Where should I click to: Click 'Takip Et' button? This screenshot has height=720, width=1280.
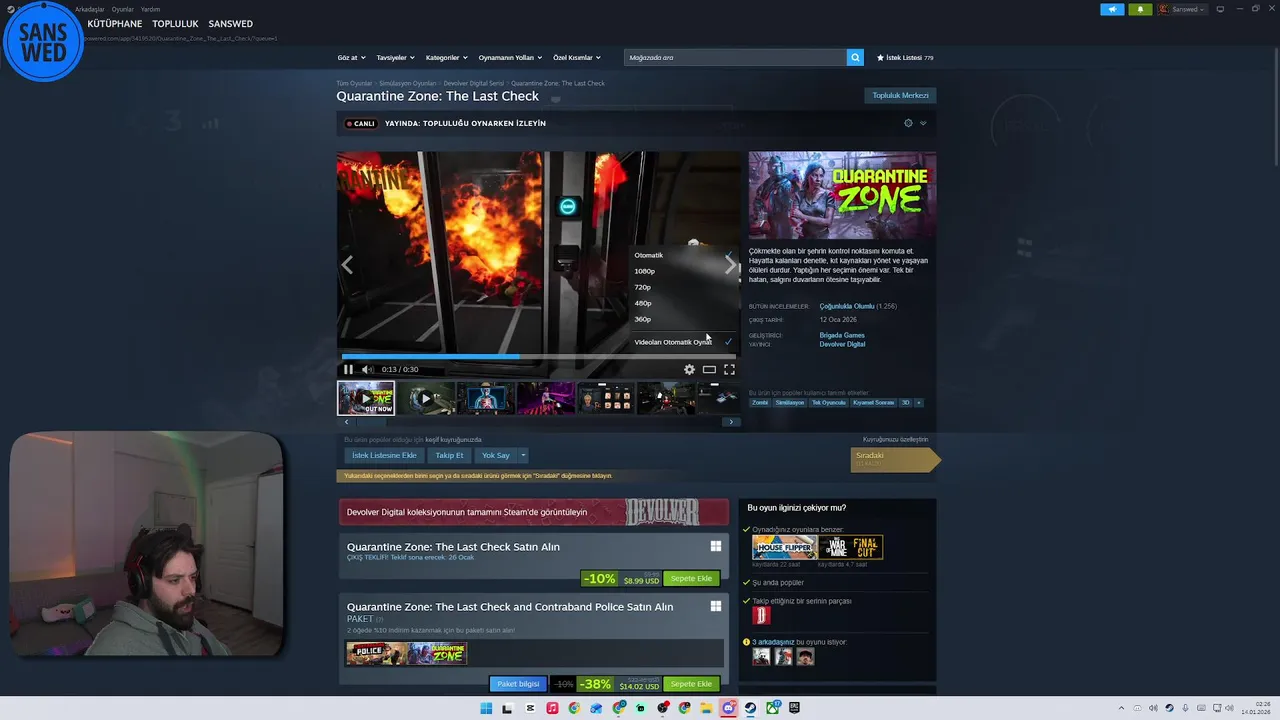tap(449, 455)
